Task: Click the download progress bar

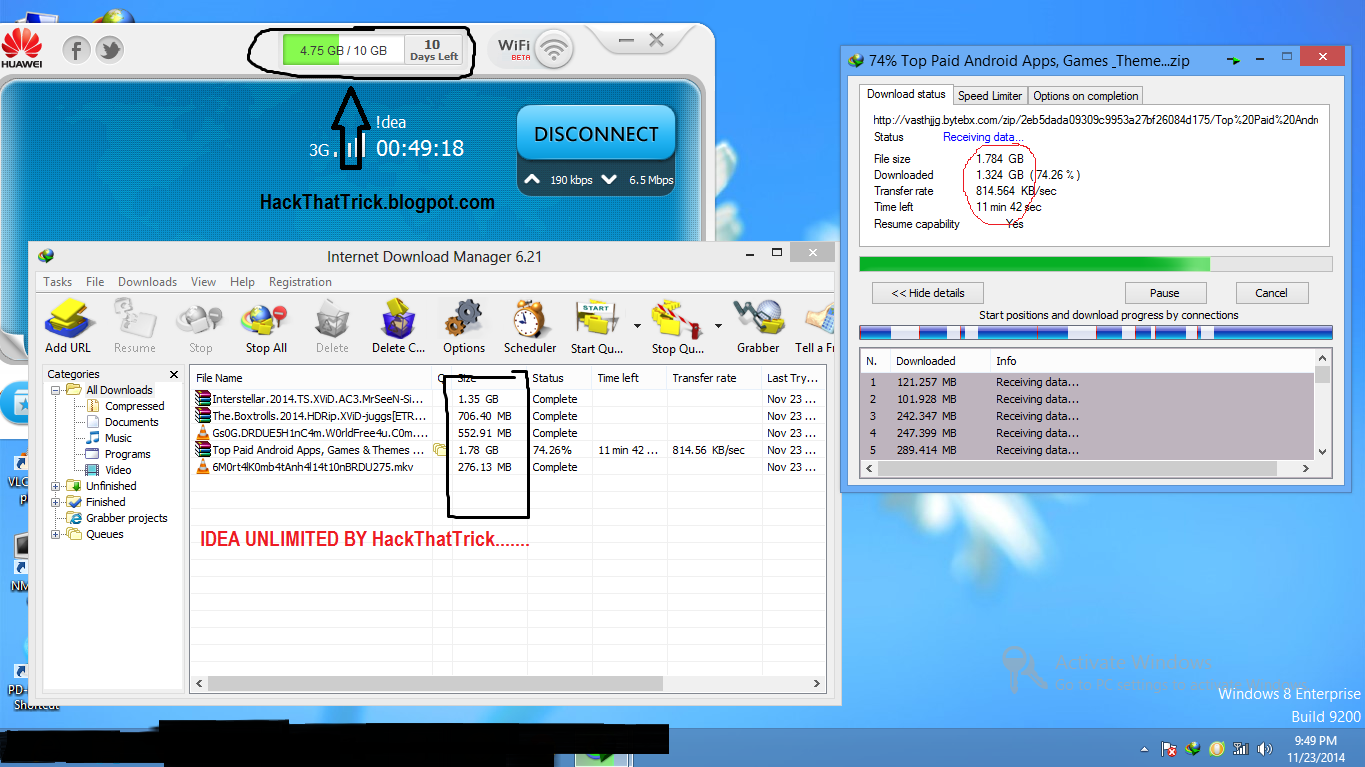Action: [x=1096, y=264]
